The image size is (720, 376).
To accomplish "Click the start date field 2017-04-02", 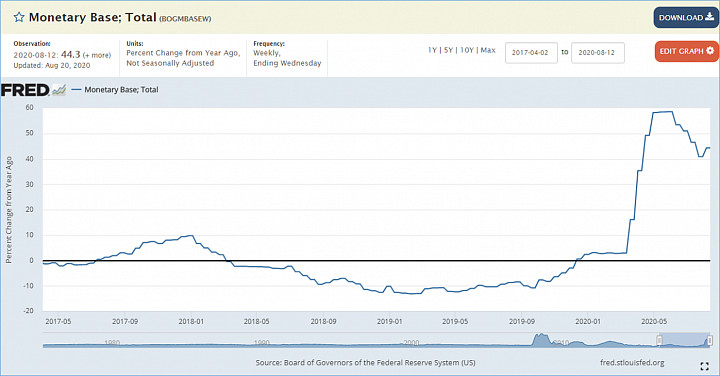I will click(x=531, y=53).
